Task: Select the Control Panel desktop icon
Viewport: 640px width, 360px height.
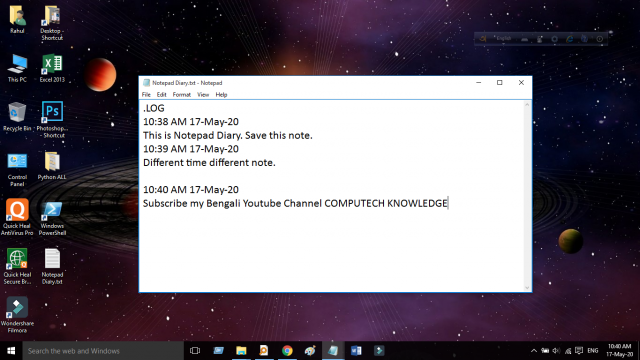Action: tap(17, 169)
